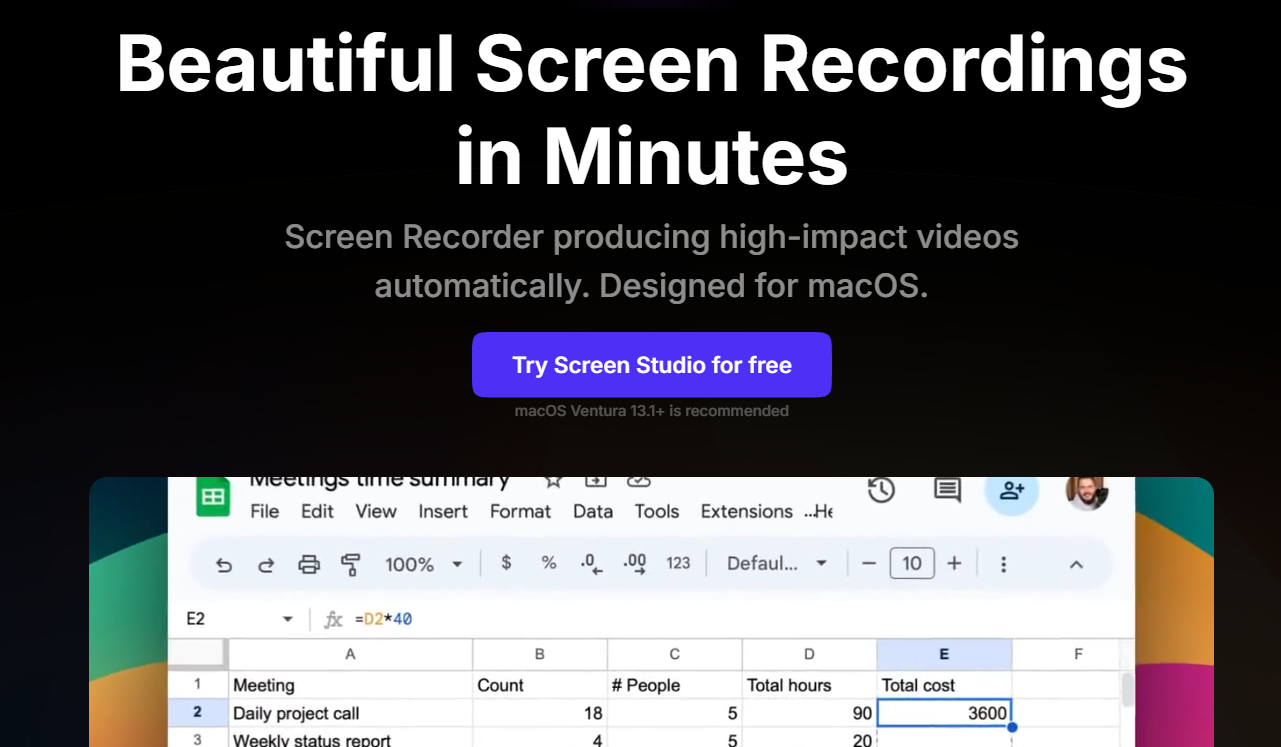The height and width of the screenshot is (747, 1281).
Task: Open the 123 number format menu
Action: 679,563
